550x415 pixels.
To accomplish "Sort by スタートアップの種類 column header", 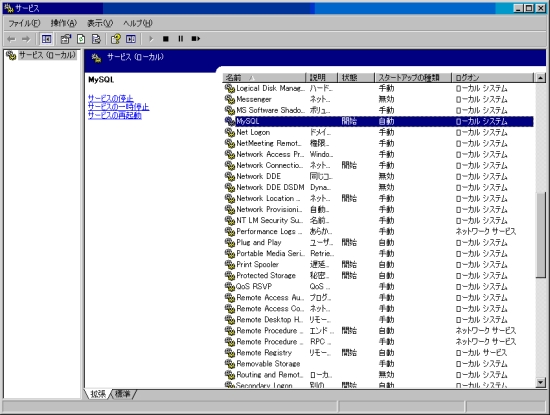I will [x=413, y=78].
